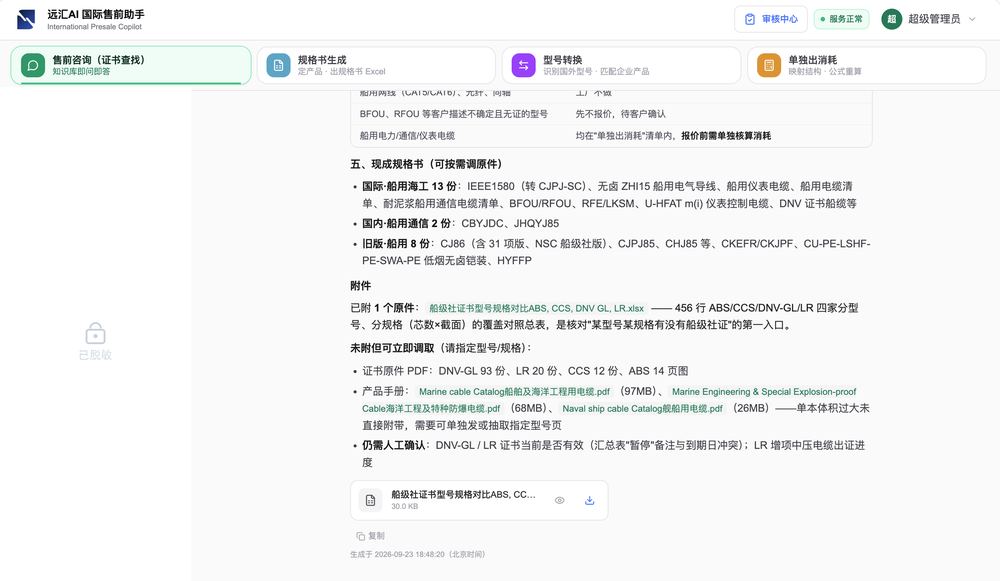Click bold text 报价前需单独核算消耗

[726, 135]
